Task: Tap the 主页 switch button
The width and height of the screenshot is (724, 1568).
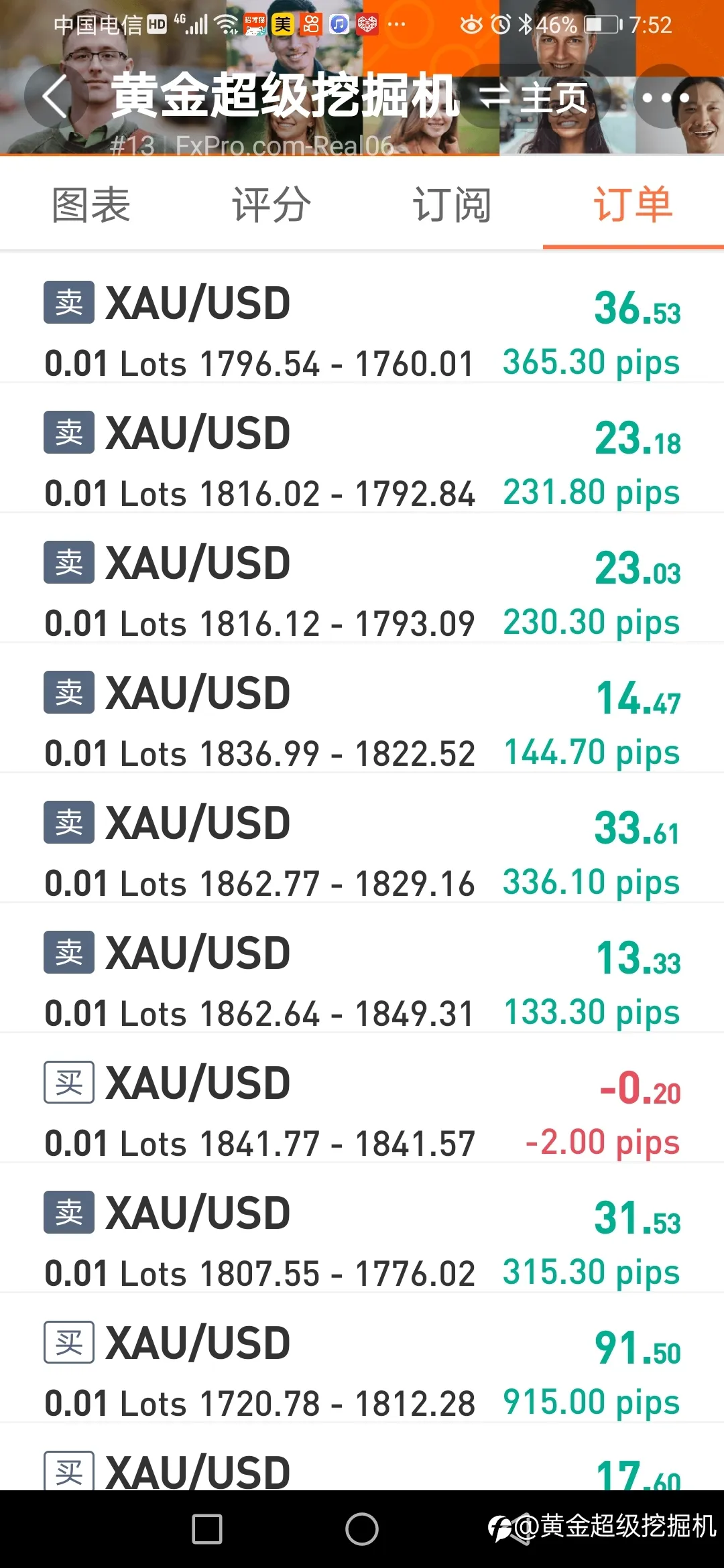Action: click(534, 98)
